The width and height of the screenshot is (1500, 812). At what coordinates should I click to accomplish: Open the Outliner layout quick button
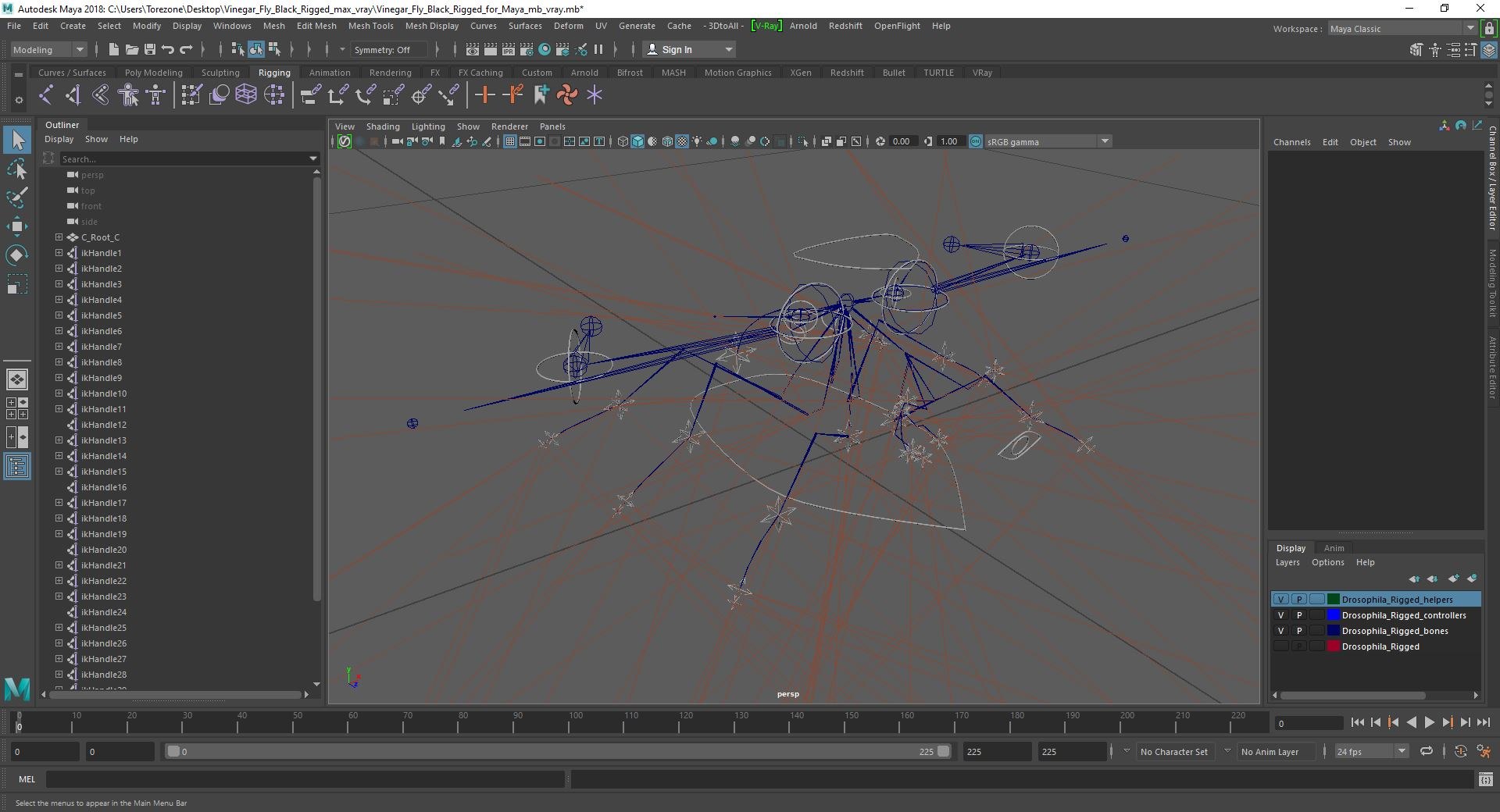17,467
